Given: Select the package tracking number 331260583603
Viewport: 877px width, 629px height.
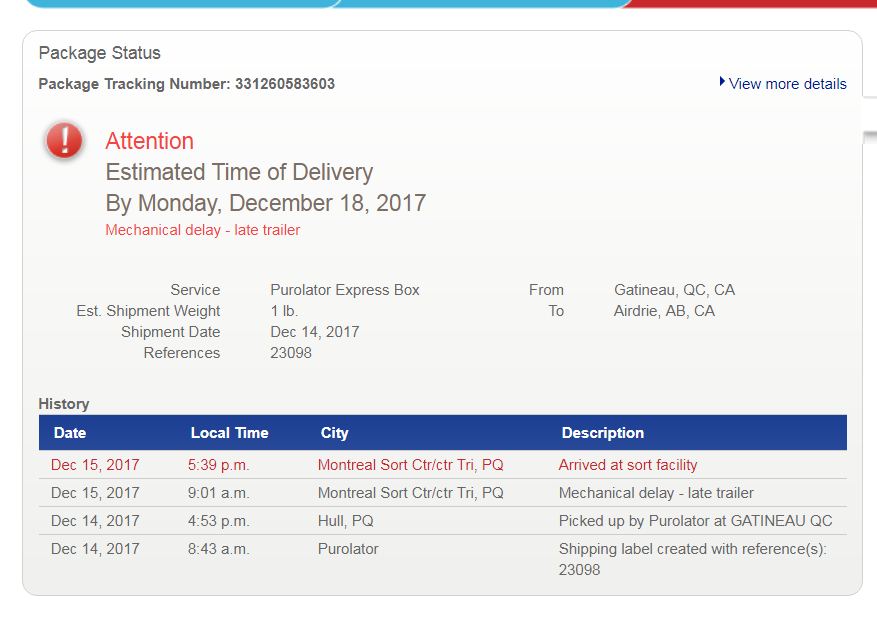Looking at the screenshot, I should point(285,84).
